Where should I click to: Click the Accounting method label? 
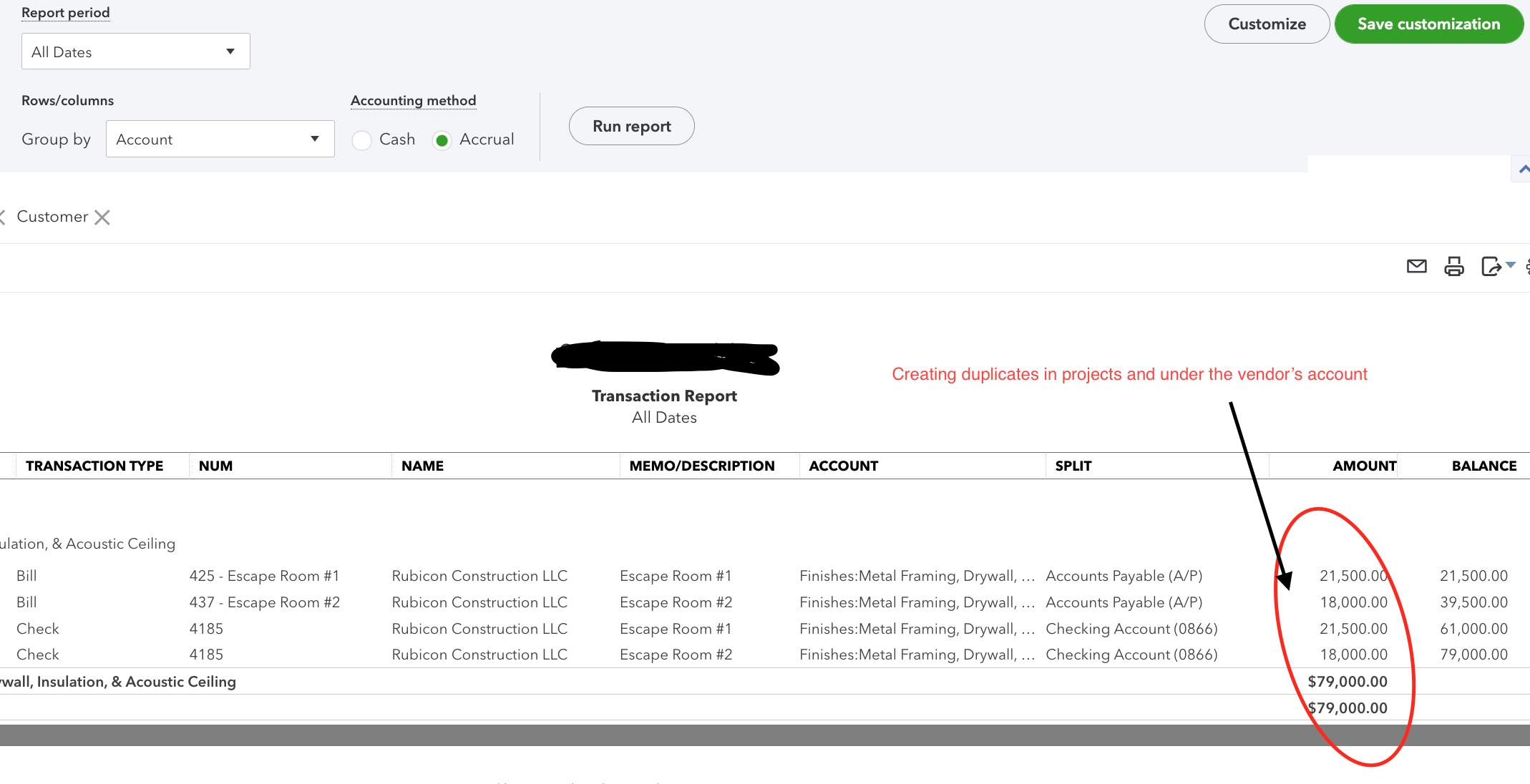pyautogui.click(x=413, y=100)
